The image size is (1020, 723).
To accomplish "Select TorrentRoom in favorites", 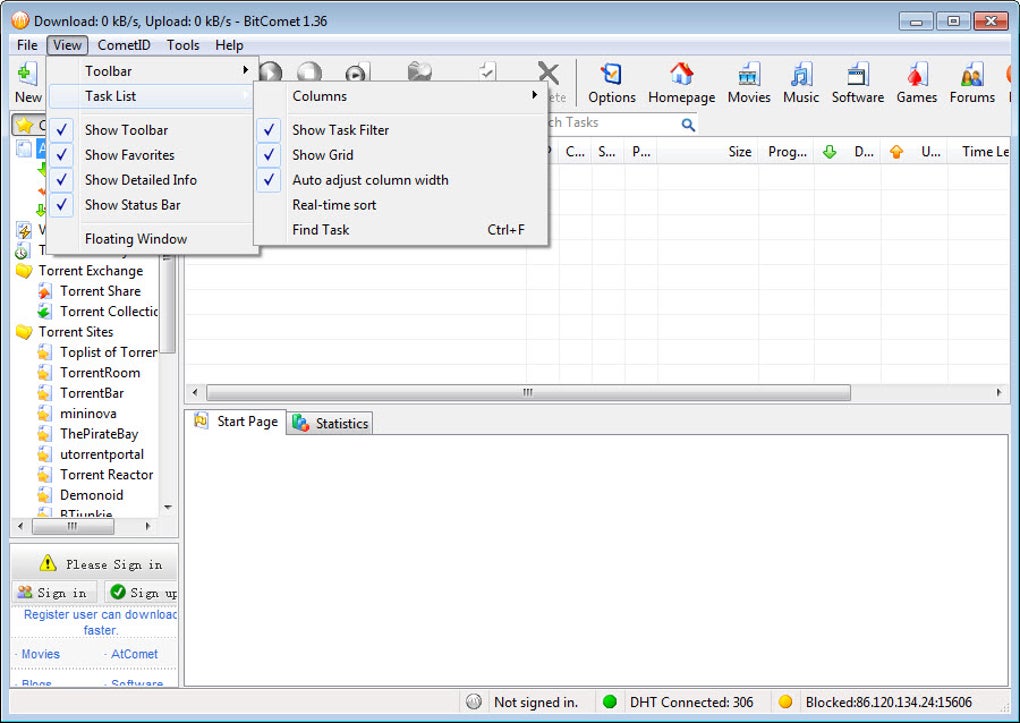I will pyautogui.click(x=100, y=373).
